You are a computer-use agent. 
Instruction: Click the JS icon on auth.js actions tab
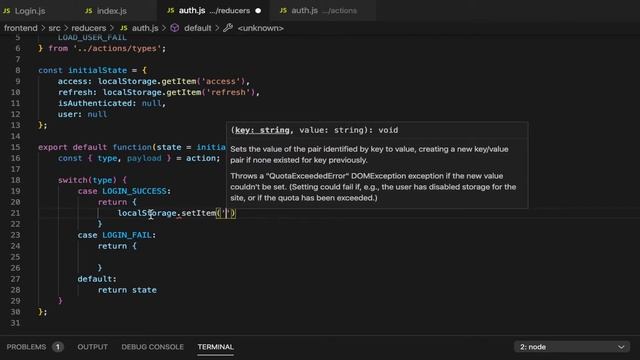click(x=283, y=11)
